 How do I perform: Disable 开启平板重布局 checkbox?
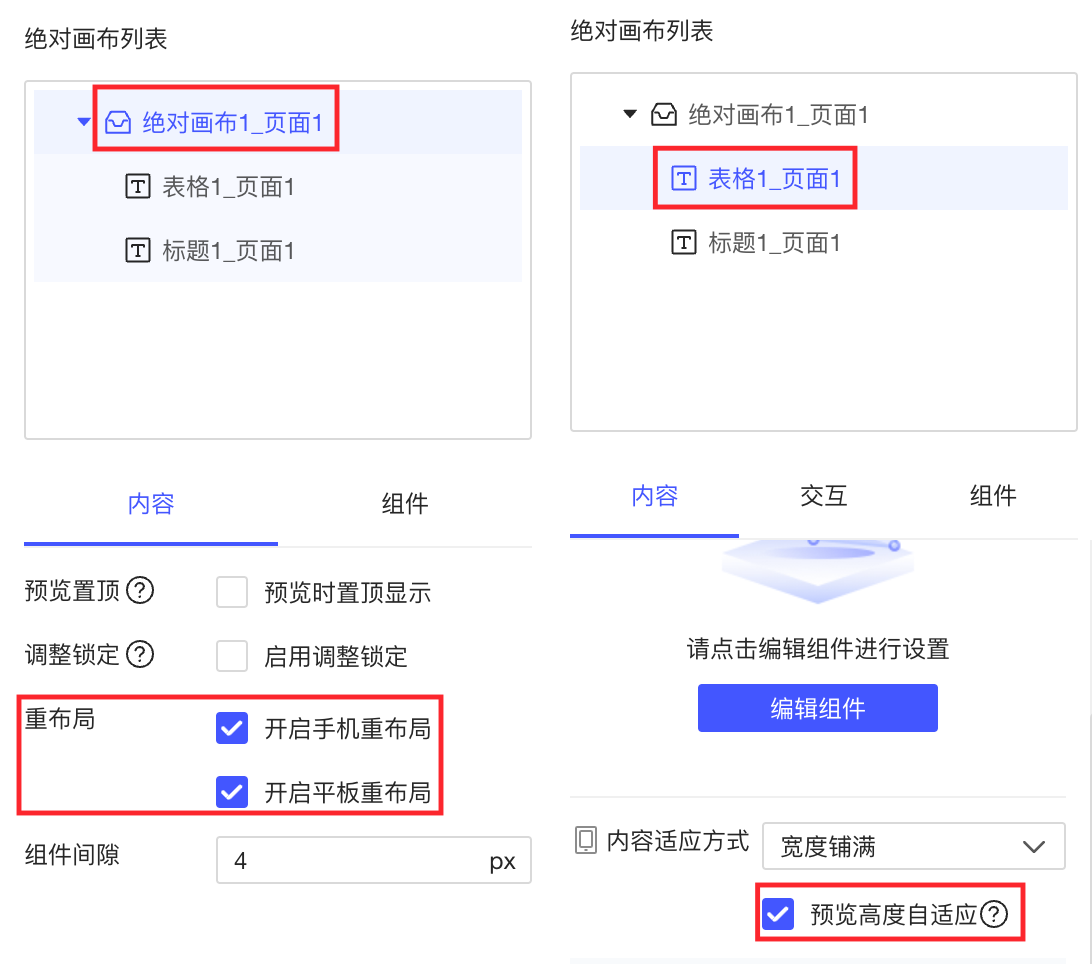(232, 793)
